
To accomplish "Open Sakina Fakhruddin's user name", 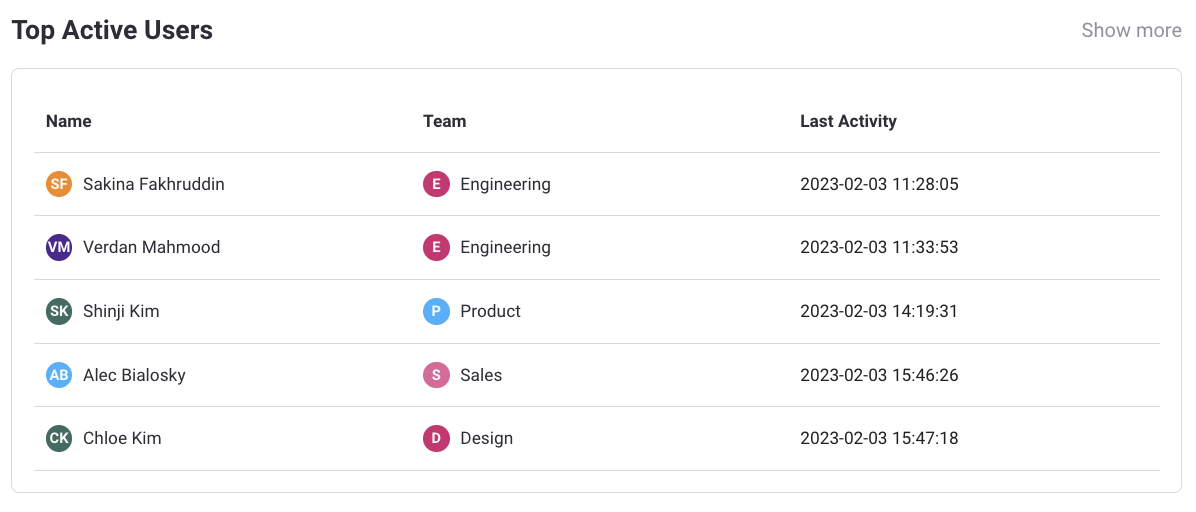I will 154,184.
